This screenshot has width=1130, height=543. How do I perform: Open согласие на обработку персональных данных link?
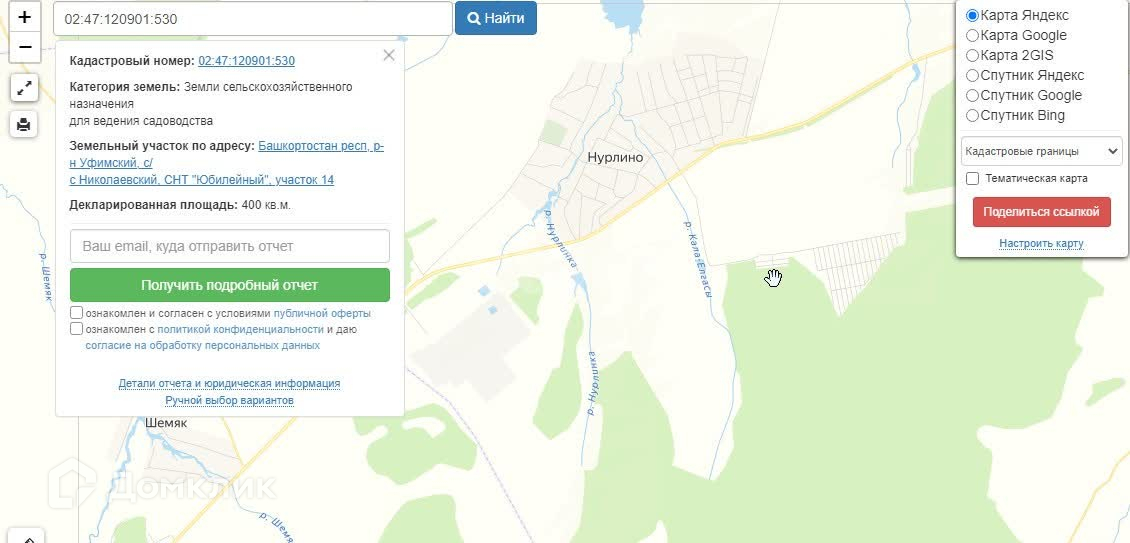click(203, 345)
